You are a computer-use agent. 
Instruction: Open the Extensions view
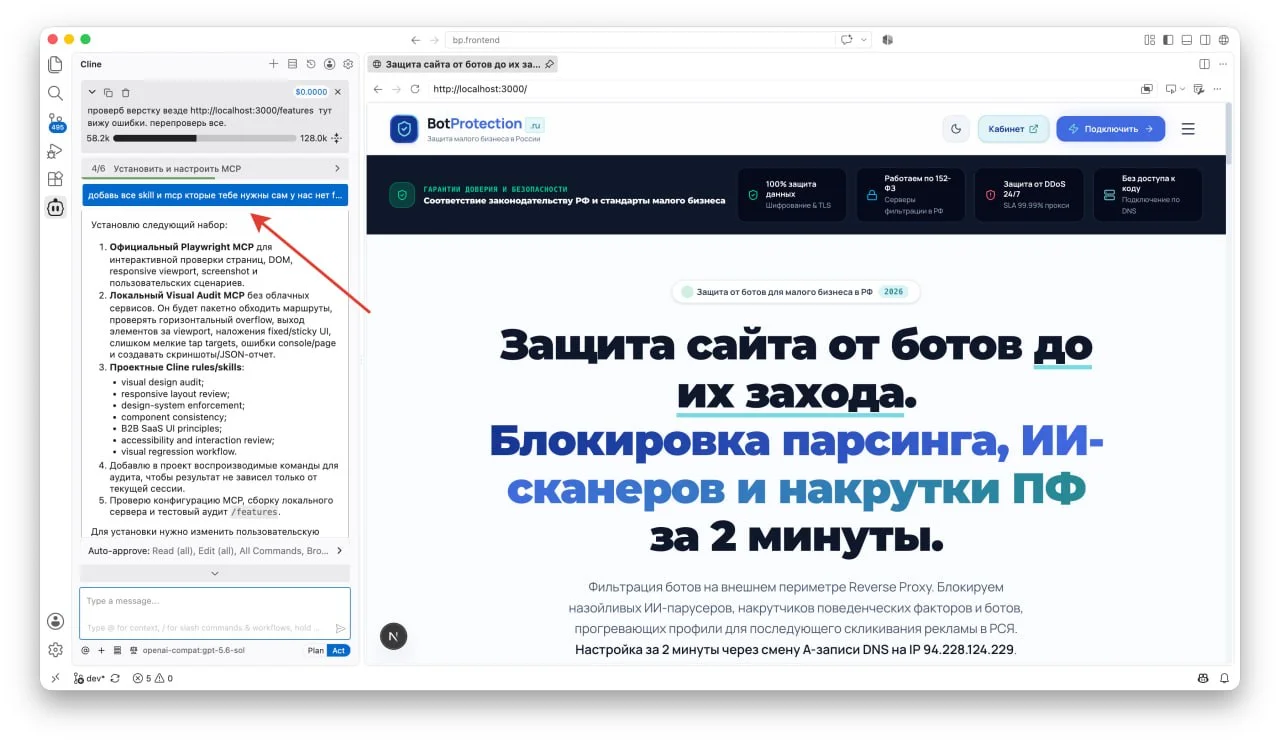56,180
